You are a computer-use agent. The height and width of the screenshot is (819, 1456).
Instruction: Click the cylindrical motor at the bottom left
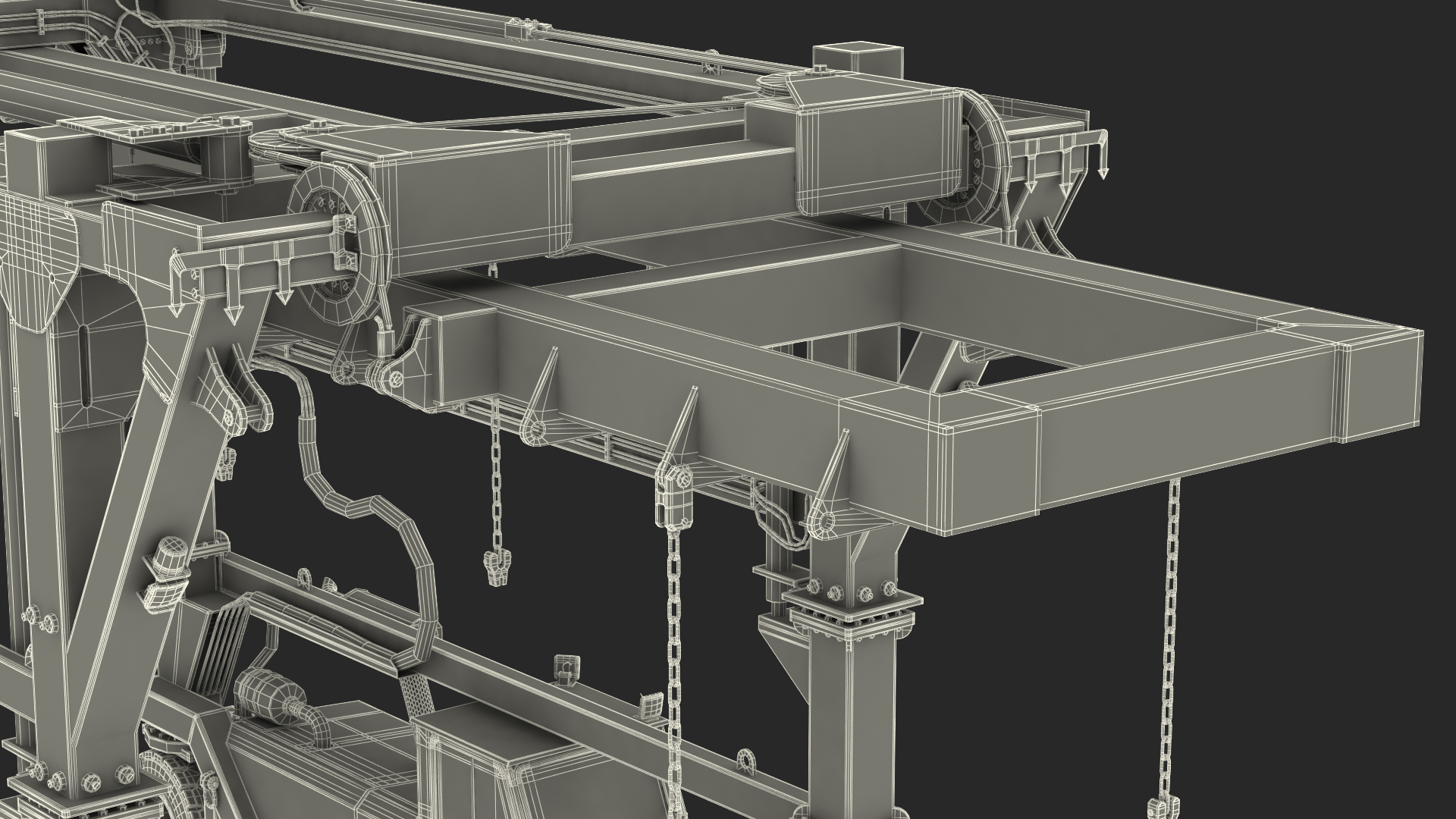click(x=264, y=695)
